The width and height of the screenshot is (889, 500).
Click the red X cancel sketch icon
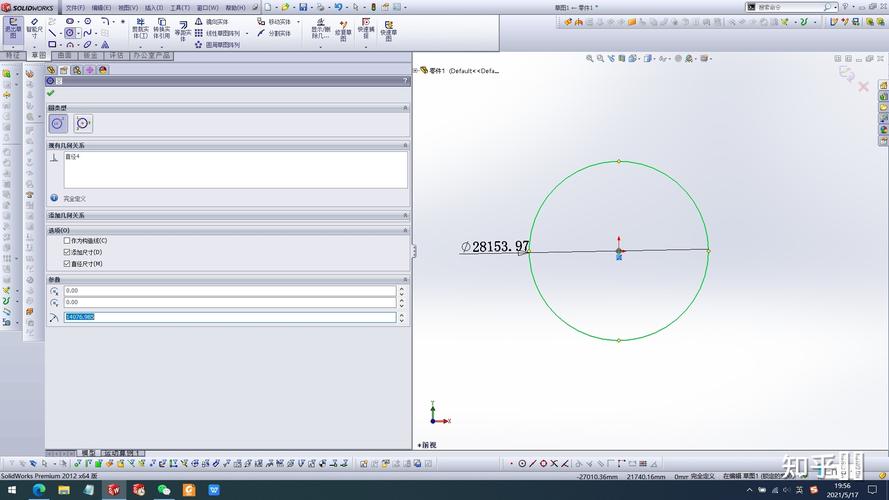864,87
